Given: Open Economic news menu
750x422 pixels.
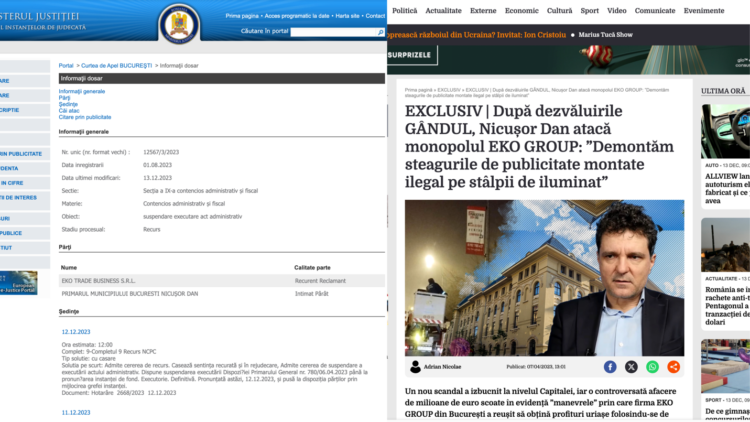Looking at the screenshot, I should click(522, 11).
